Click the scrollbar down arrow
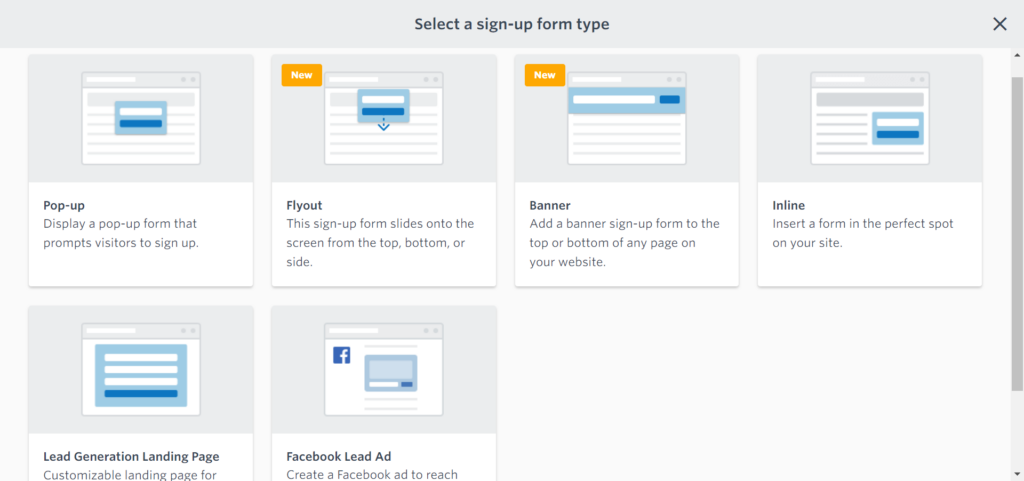The height and width of the screenshot is (481, 1024). (1017, 473)
